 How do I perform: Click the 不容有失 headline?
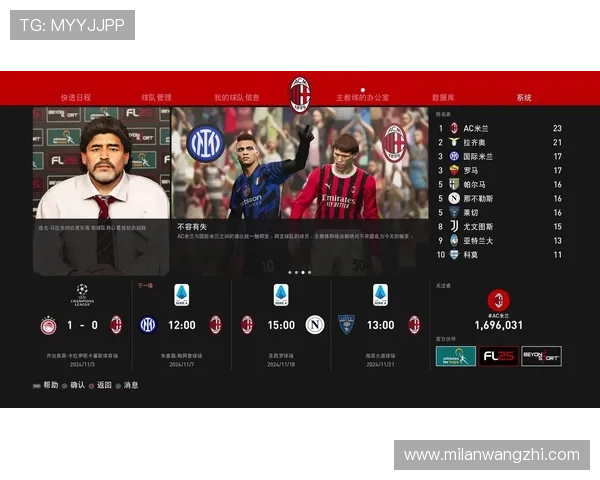192,227
